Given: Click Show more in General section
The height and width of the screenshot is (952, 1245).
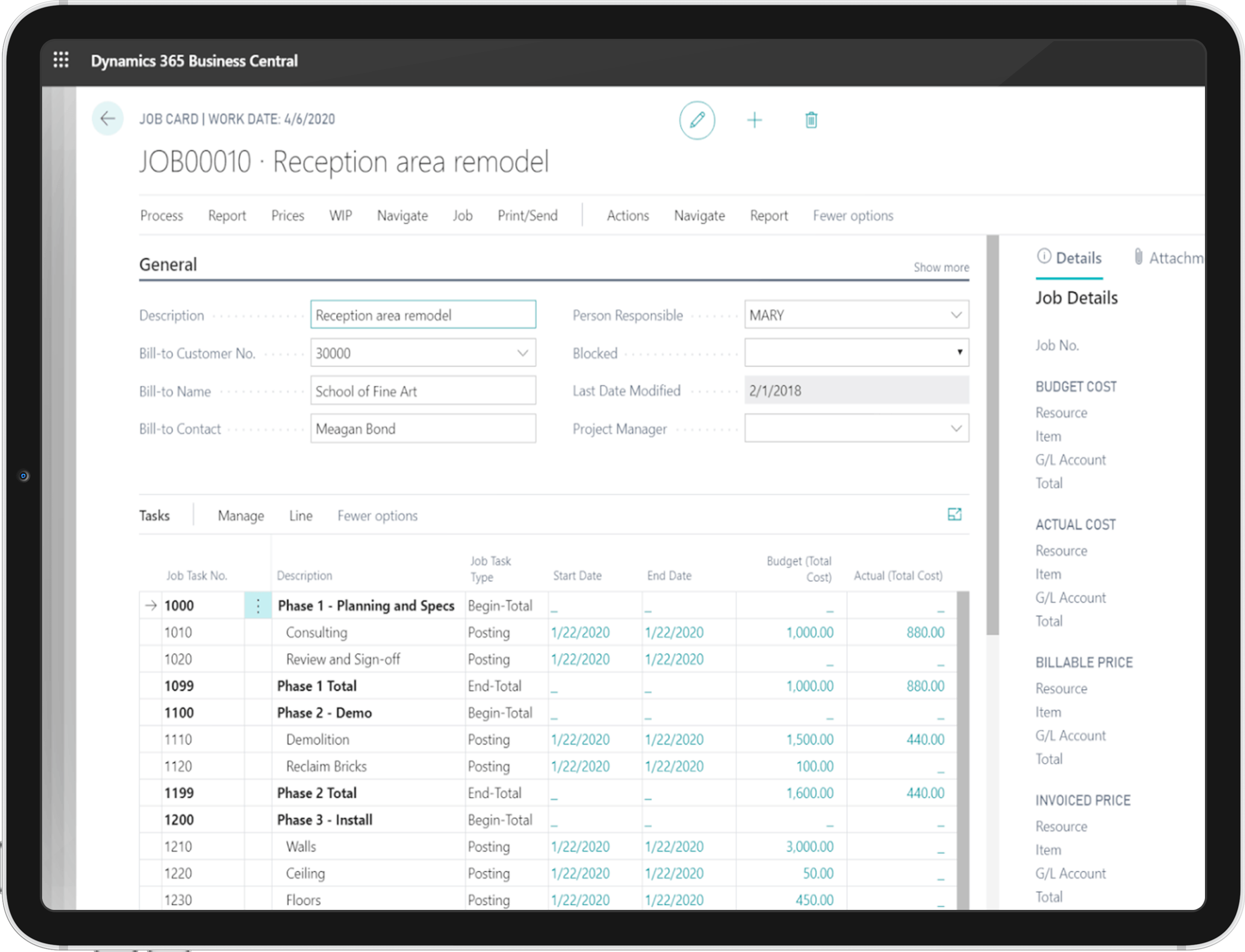Looking at the screenshot, I should [941, 267].
